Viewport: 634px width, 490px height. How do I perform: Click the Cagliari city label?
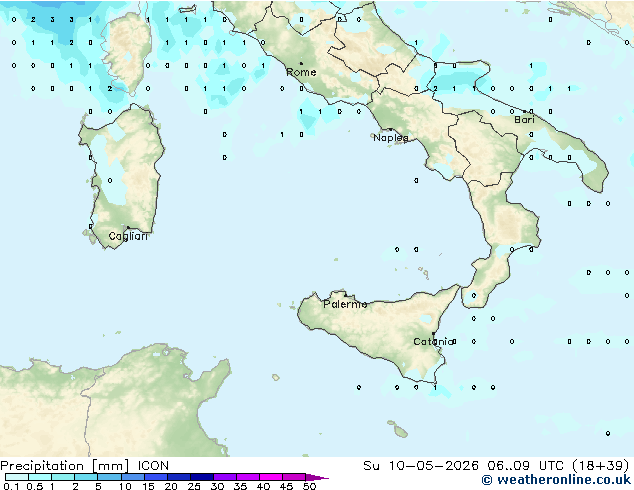point(128,236)
